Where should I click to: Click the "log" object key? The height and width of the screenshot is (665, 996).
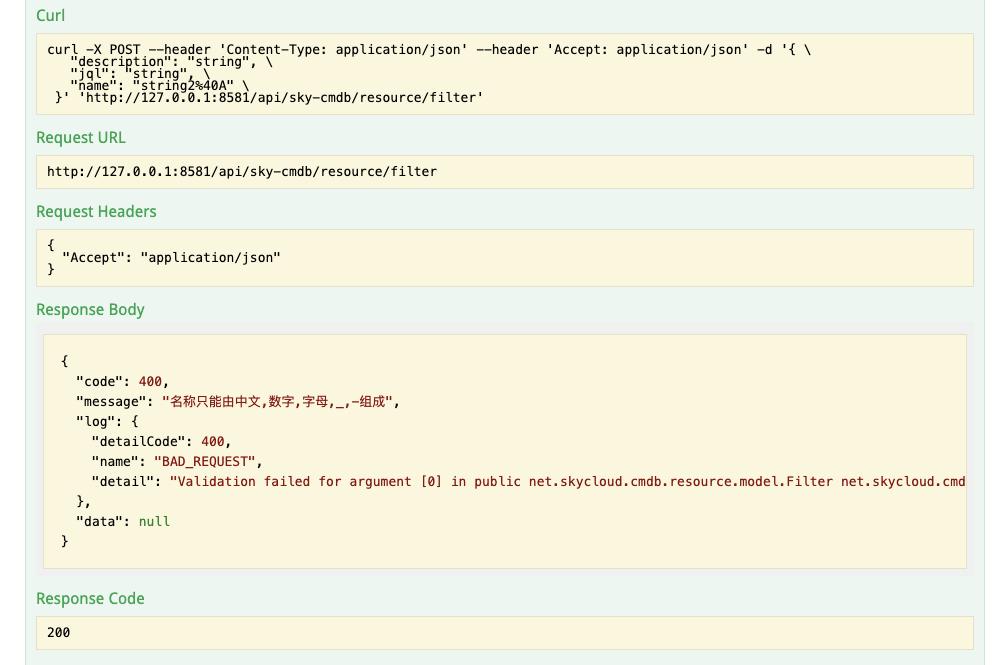[x=95, y=422]
